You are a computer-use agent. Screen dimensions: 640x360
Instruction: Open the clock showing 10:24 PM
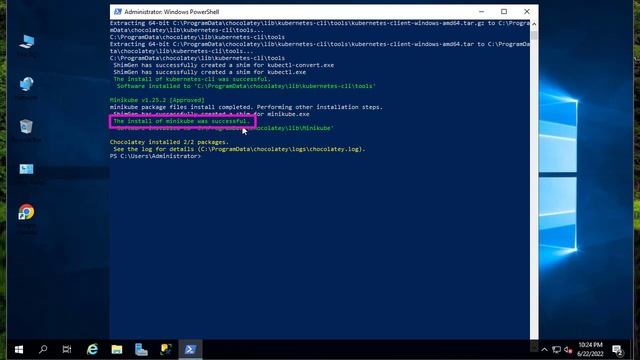click(x=590, y=349)
